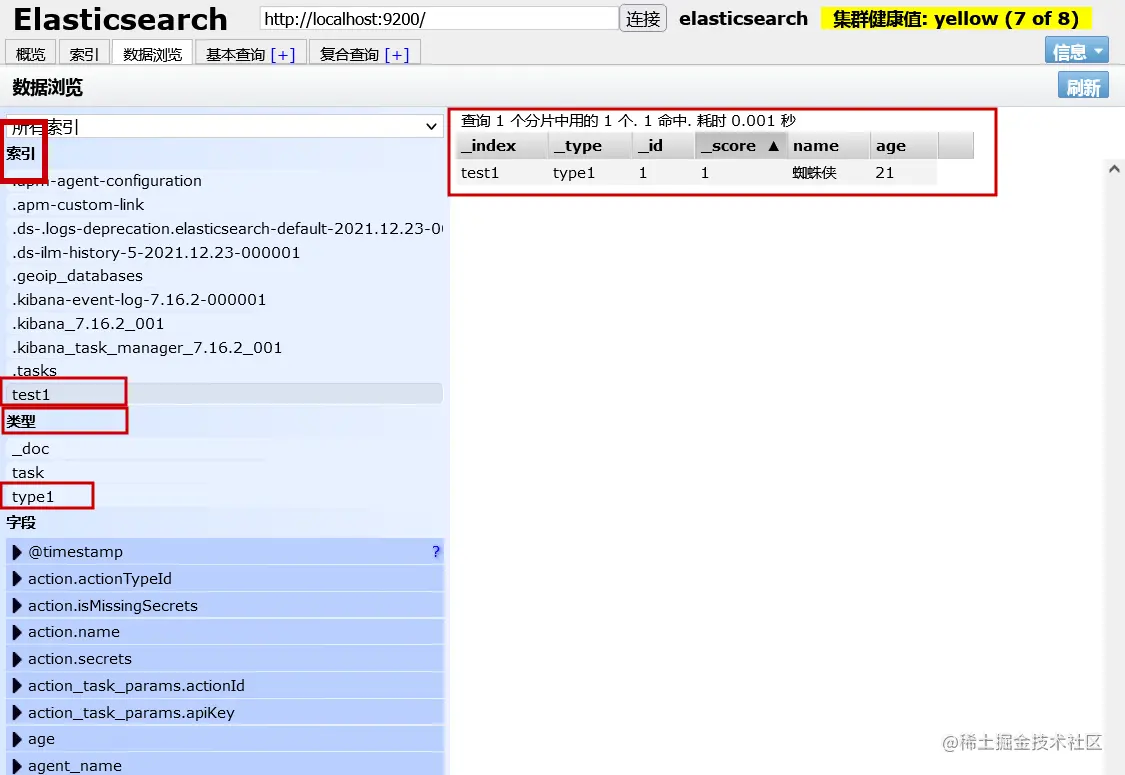Select the 数据浏览 tab
This screenshot has width=1125, height=775.
click(x=153, y=54)
